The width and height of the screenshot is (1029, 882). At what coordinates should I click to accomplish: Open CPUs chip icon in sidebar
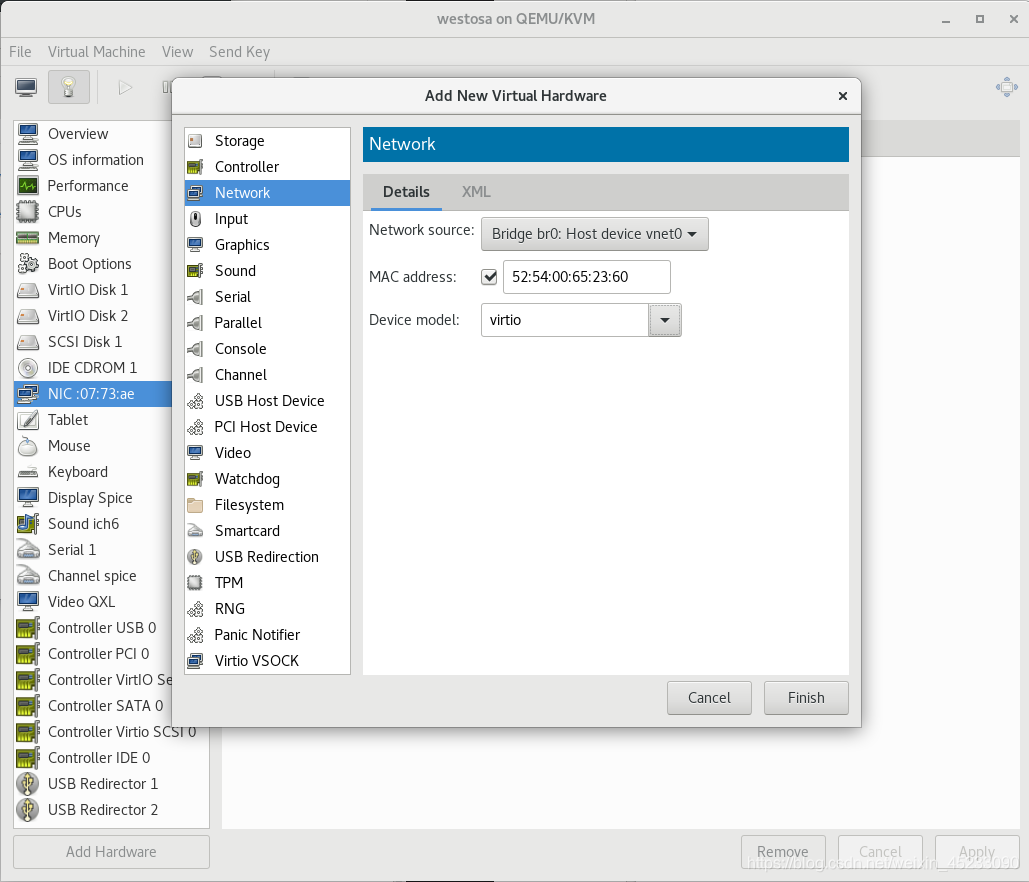coord(28,212)
